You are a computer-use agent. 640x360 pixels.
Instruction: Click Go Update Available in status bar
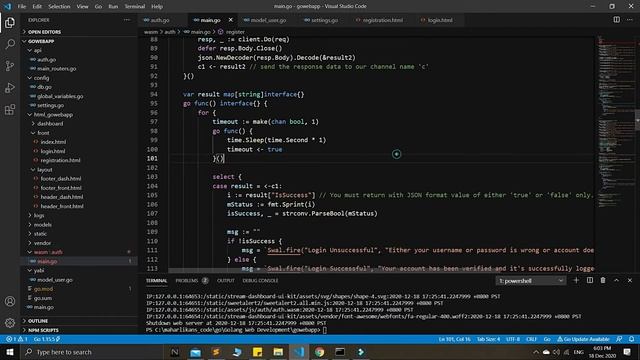pyautogui.click(x=583, y=339)
